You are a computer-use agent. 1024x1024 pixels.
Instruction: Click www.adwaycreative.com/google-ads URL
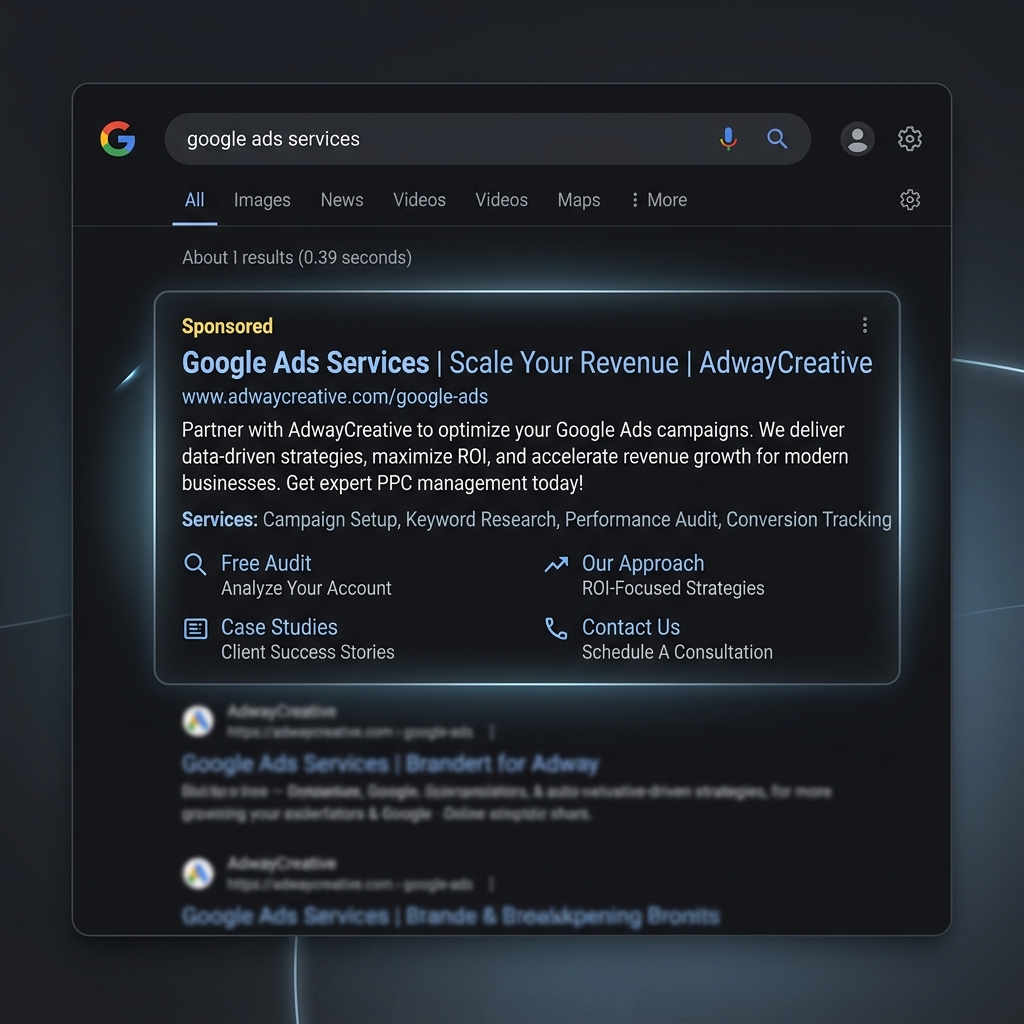coord(334,396)
